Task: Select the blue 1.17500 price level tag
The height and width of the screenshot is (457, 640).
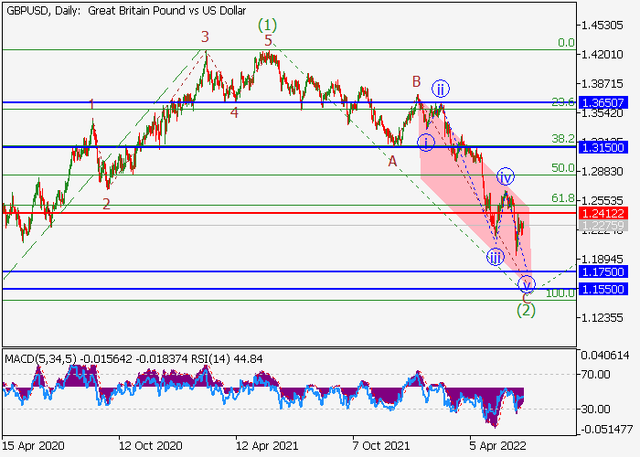Action: tap(608, 271)
